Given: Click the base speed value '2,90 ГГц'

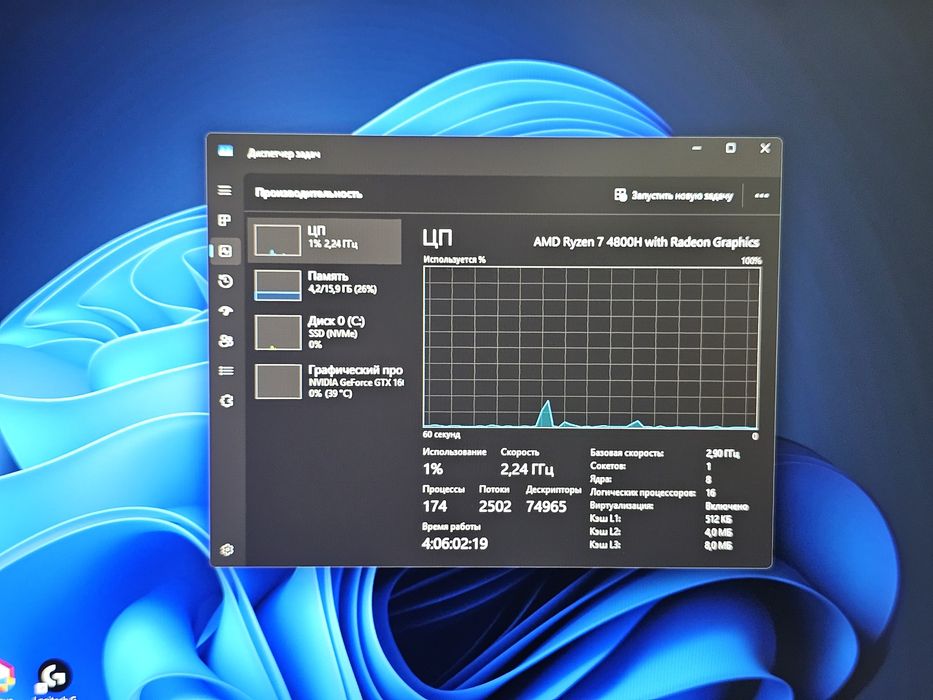Looking at the screenshot, I should (722, 454).
